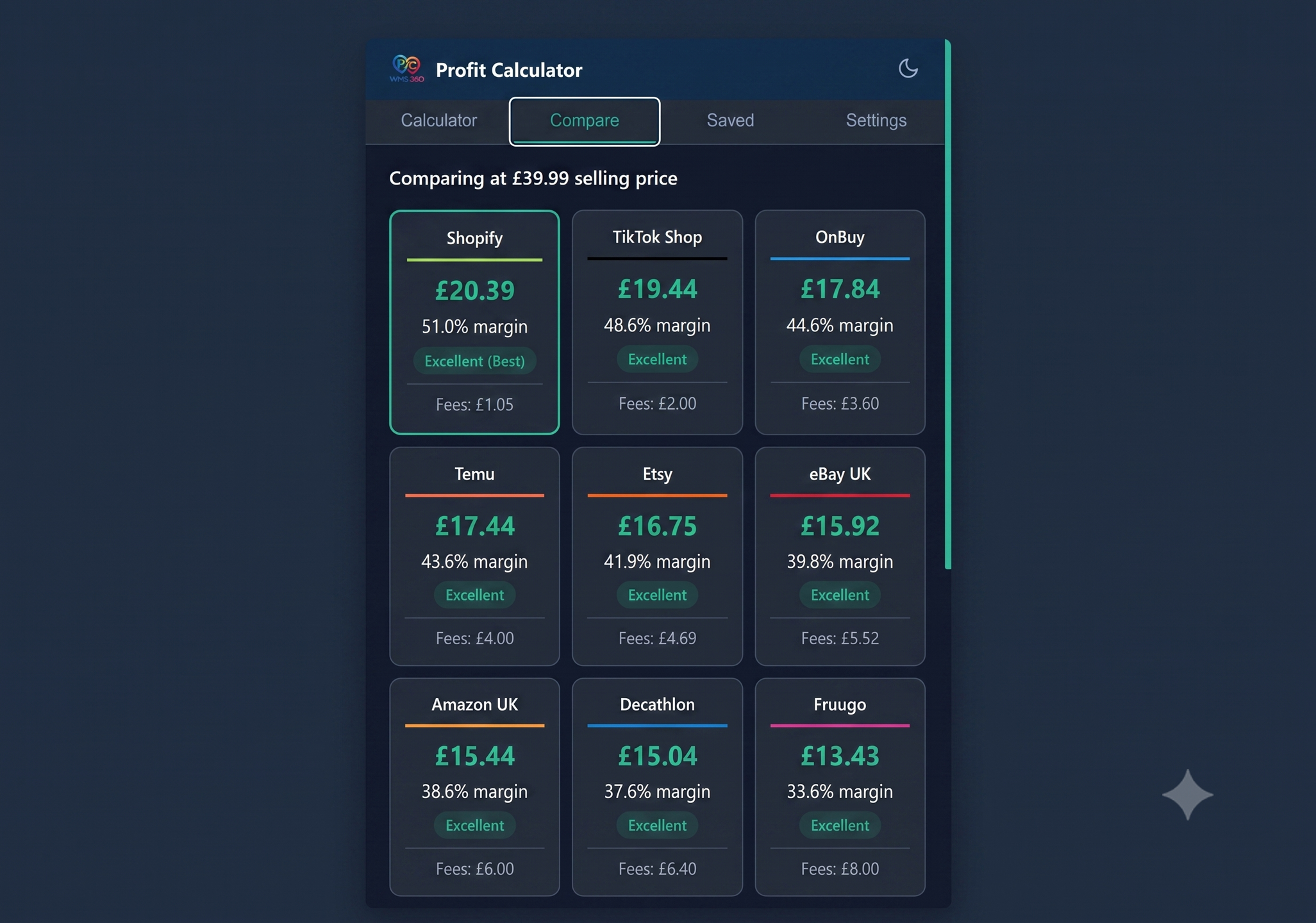Click the Profit Calculator title
This screenshot has height=923, width=1316.
tap(509, 70)
